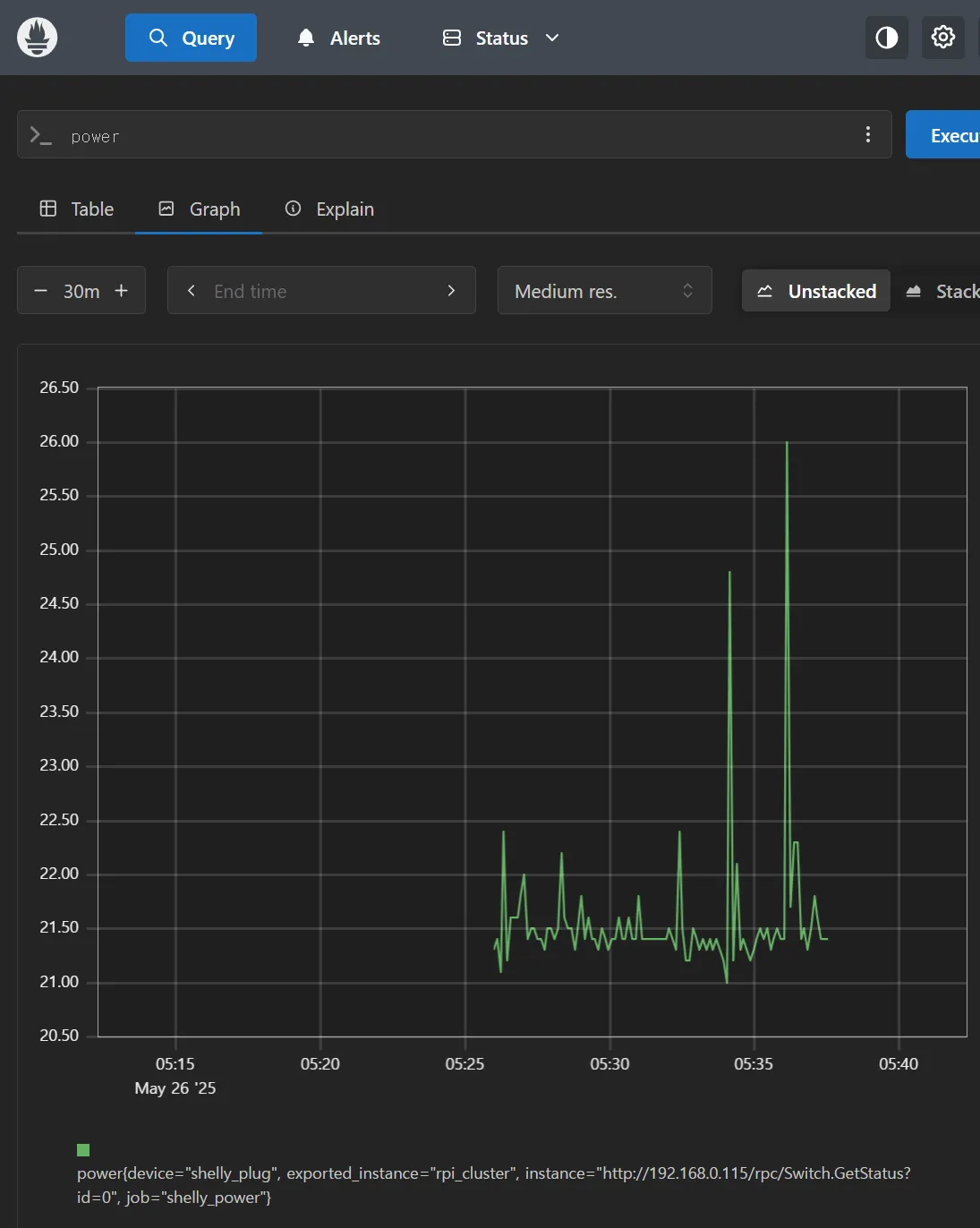Move end time forward with right chevron
Viewport: 980px width, 1228px height.
click(451, 291)
